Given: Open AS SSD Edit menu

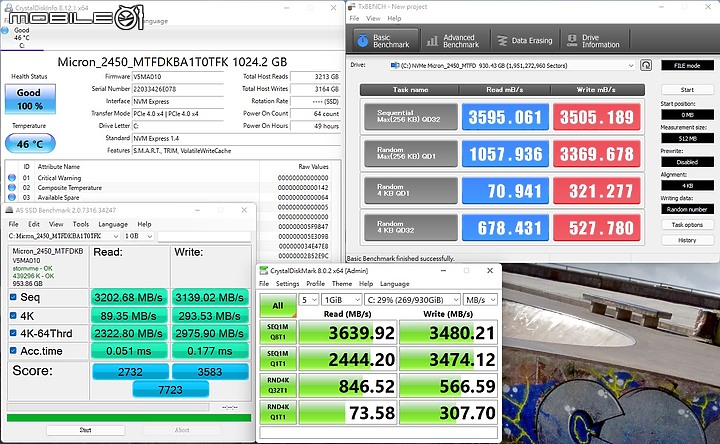Looking at the screenshot, I should click(34, 224).
